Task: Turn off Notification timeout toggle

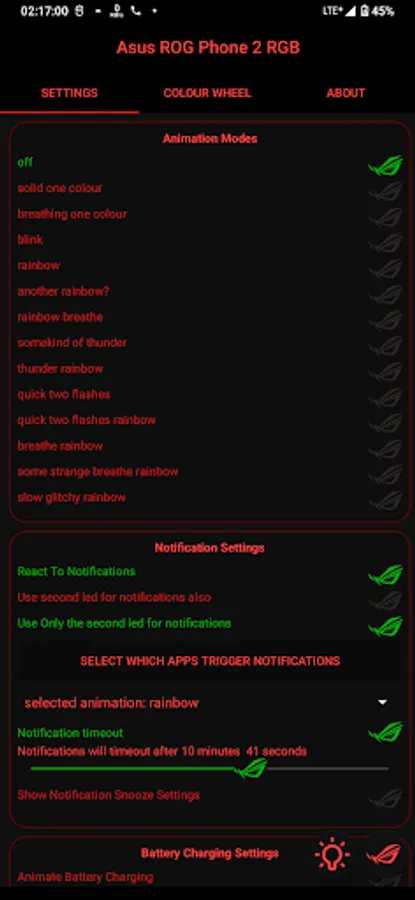Action: [x=385, y=732]
